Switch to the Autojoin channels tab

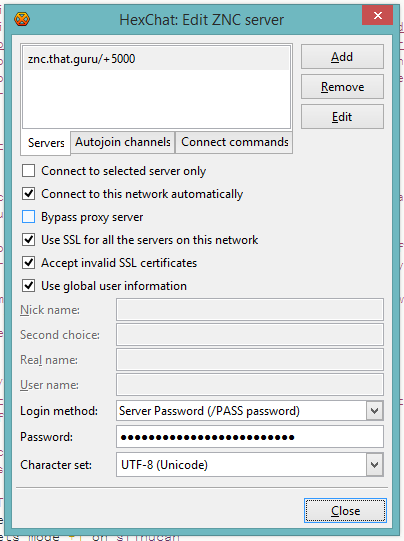(123, 142)
